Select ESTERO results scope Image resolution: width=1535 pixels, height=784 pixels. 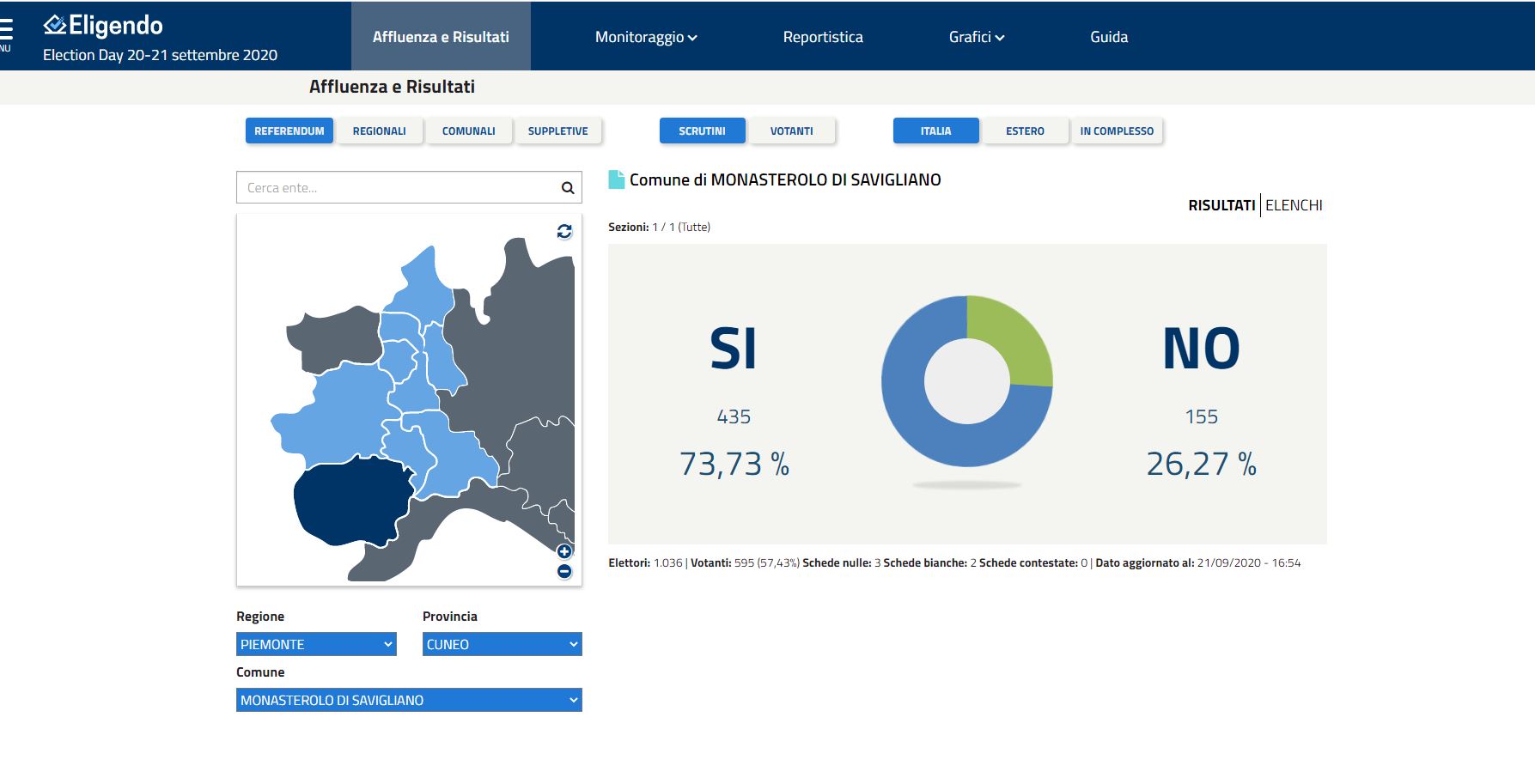pyautogui.click(x=1025, y=131)
